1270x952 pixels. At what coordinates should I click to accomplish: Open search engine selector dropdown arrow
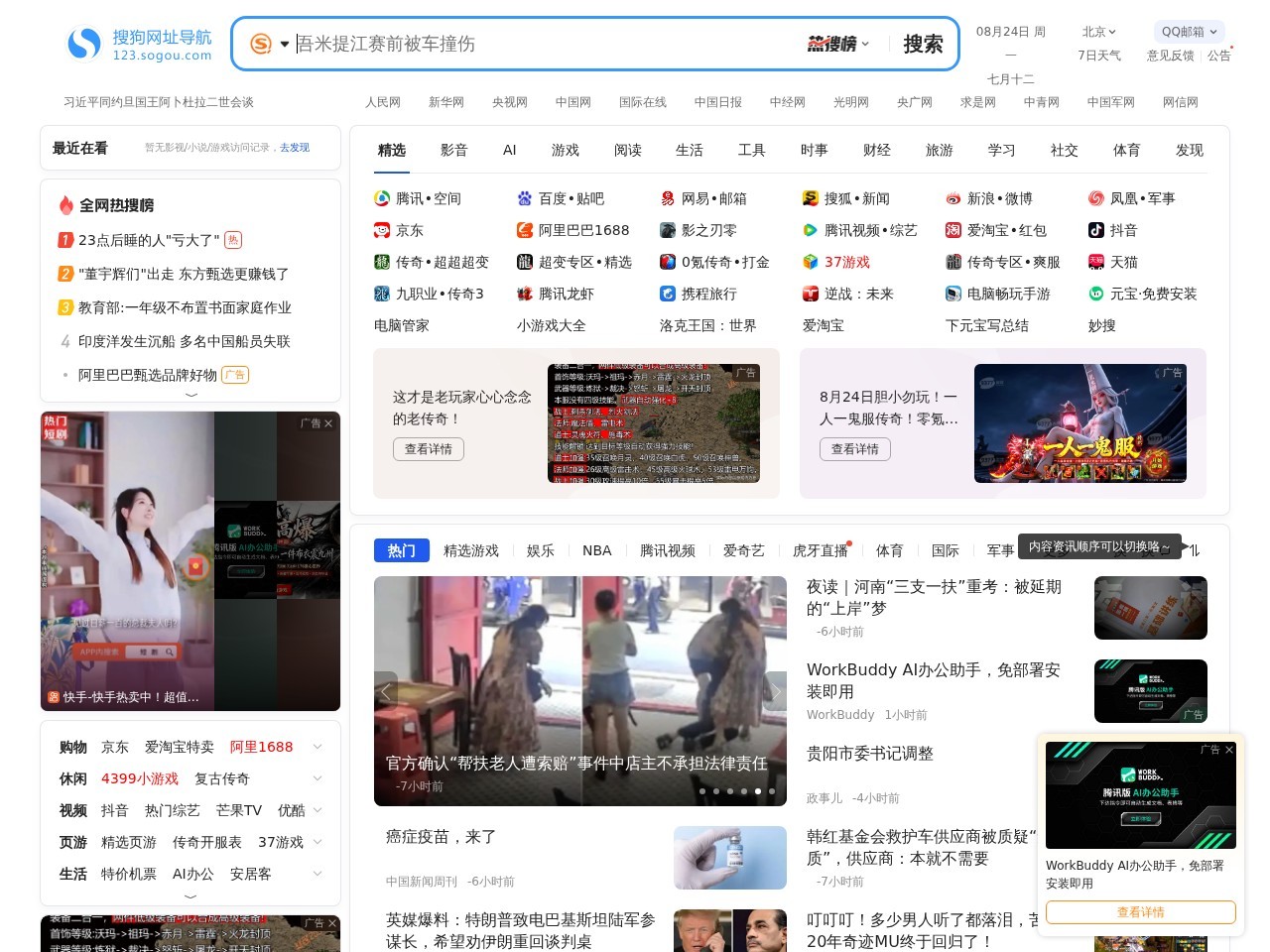pyautogui.click(x=285, y=44)
